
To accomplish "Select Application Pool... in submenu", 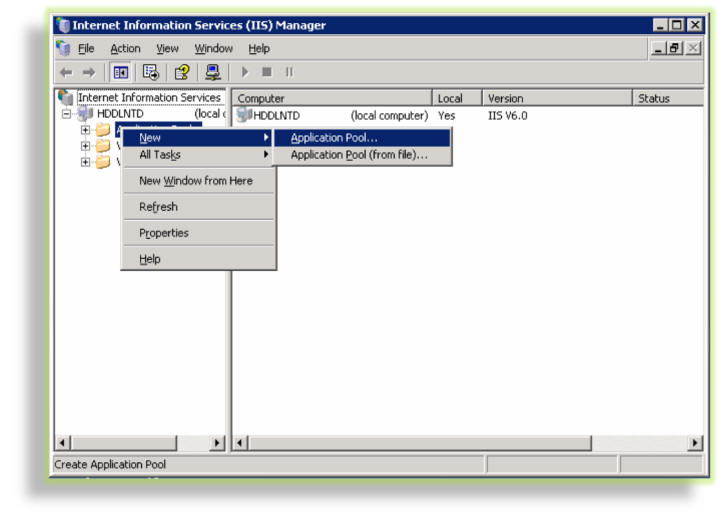I will [362, 137].
